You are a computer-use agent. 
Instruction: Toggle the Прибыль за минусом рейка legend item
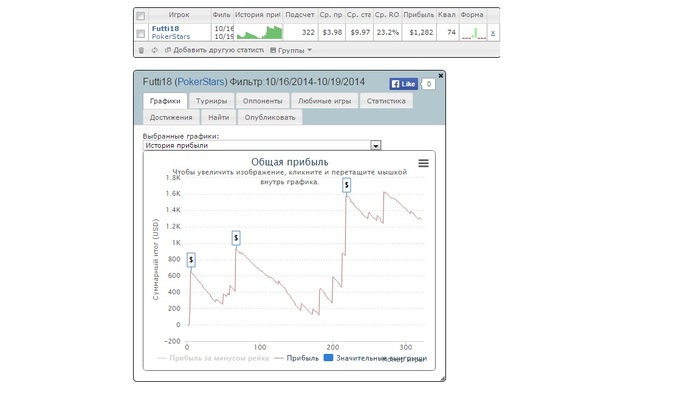point(213,358)
